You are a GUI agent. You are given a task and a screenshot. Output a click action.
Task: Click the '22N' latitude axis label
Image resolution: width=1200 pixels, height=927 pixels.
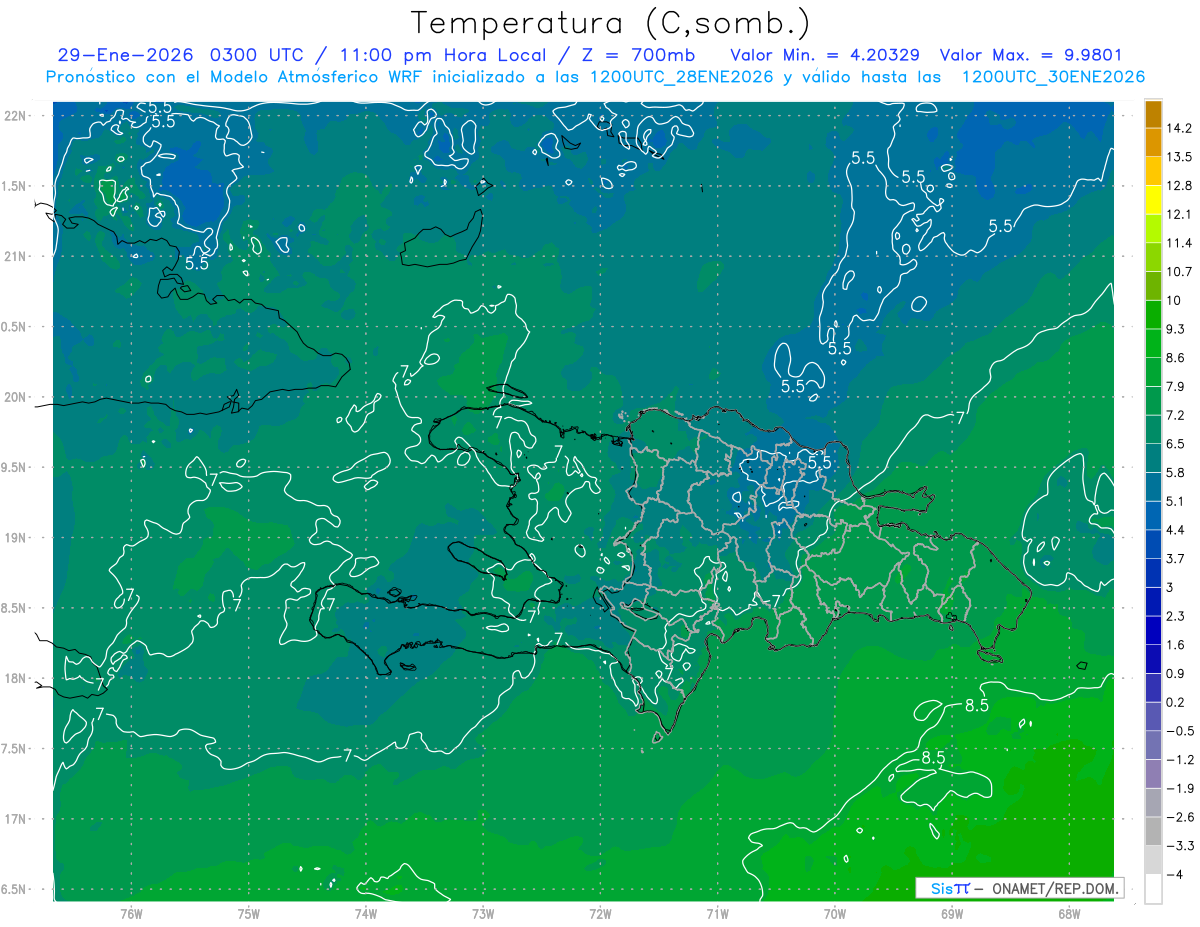pyautogui.click(x=15, y=116)
